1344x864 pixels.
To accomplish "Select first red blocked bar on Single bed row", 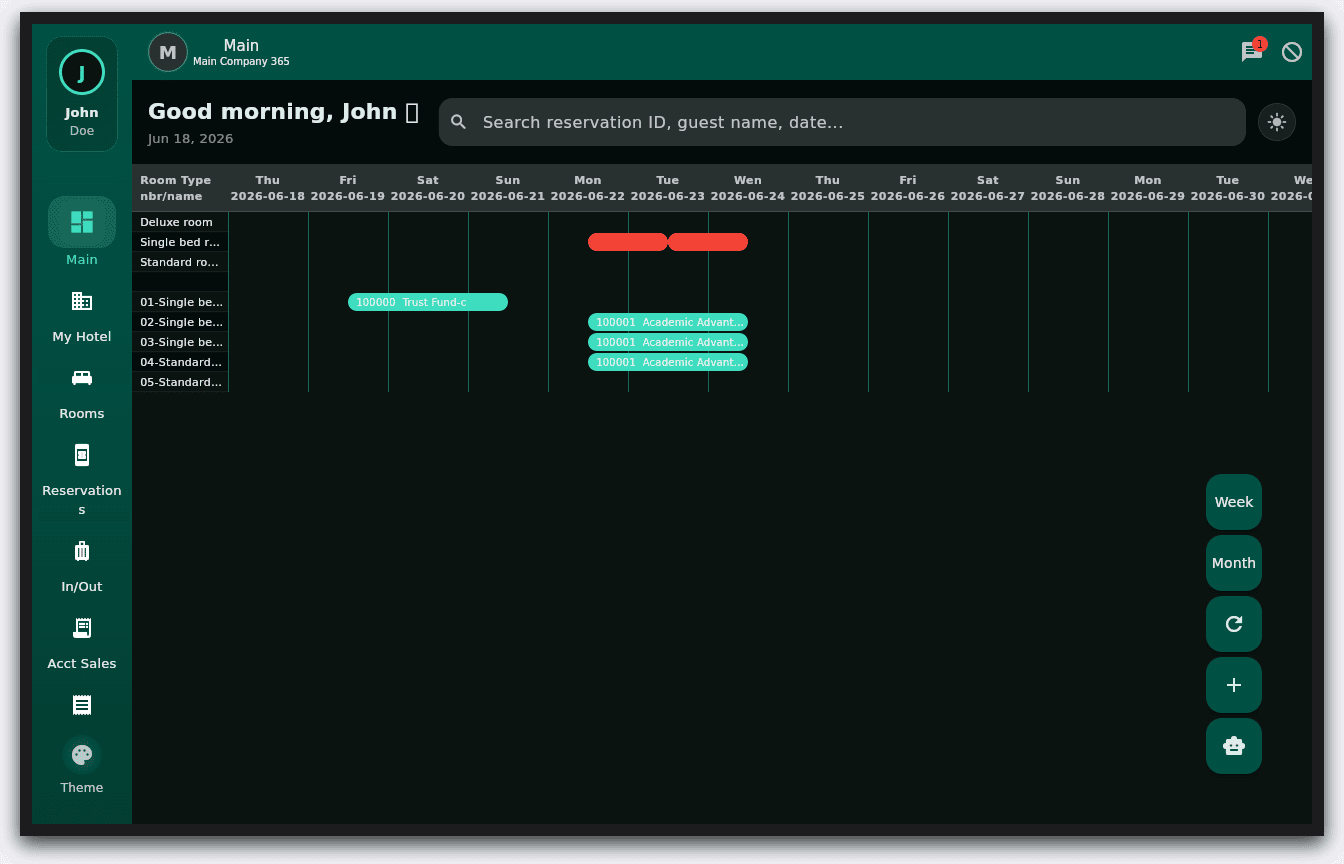I will click(628, 242).
